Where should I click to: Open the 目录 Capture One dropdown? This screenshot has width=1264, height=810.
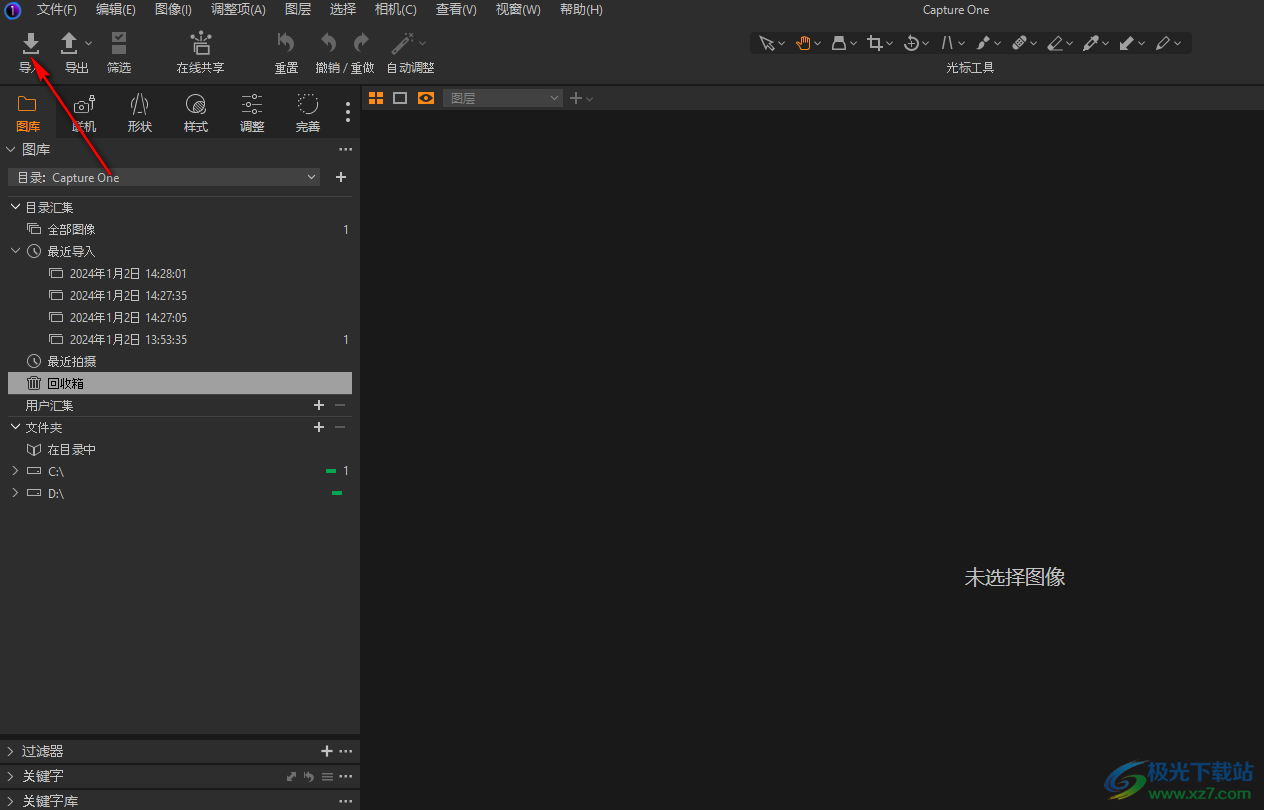coord(164,177)
